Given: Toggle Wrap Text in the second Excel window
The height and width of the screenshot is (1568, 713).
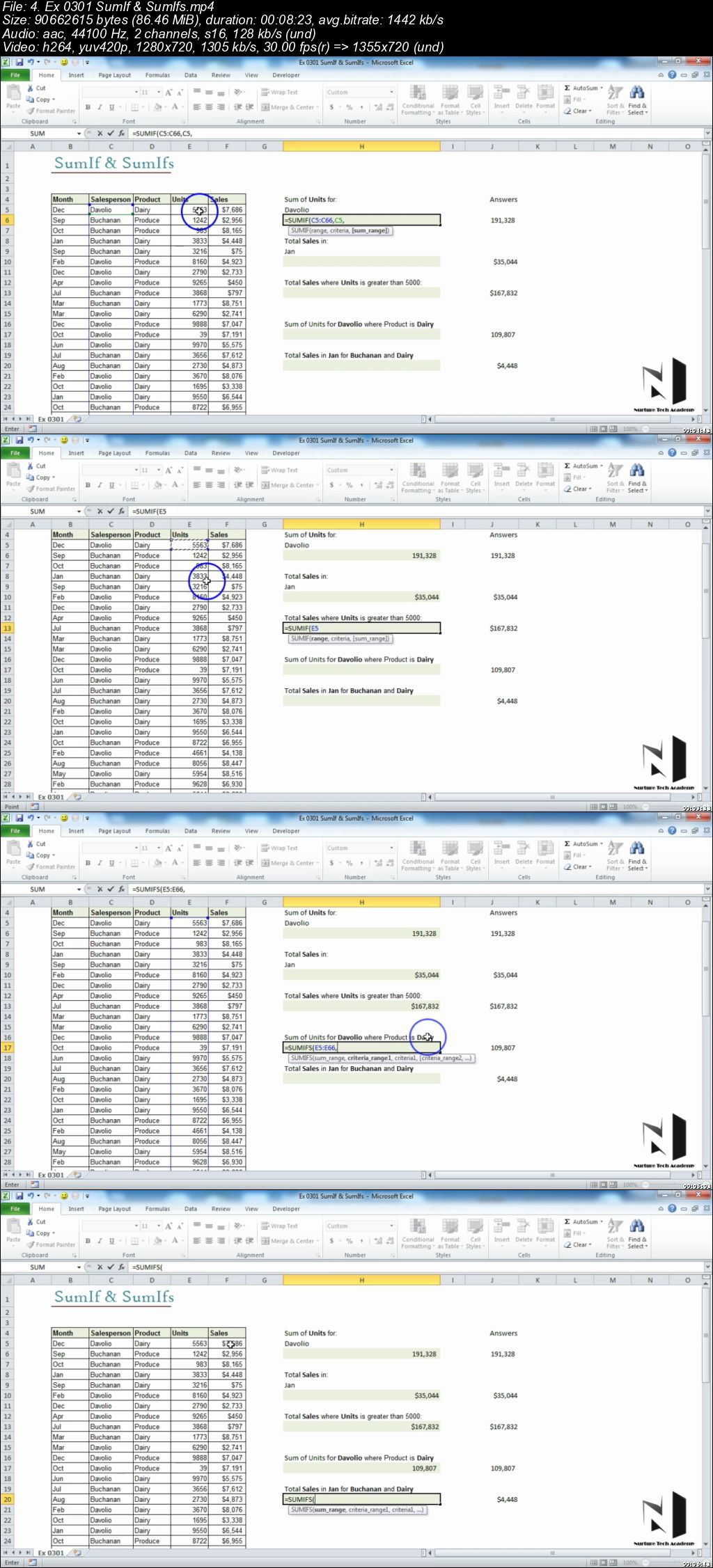Looking at the screenshot, I should [x=279, y=470].
